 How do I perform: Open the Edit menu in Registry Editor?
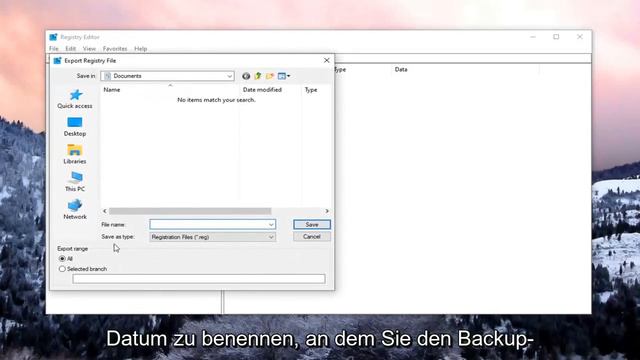[x=71, y=49]
